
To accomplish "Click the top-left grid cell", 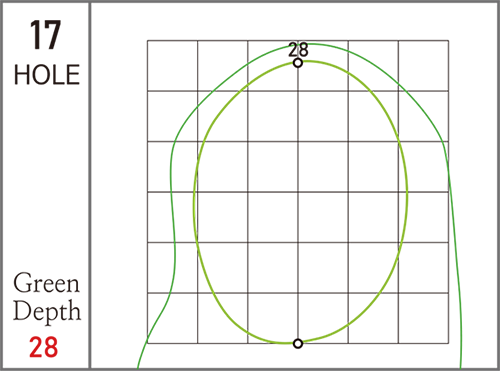I will (x=173, y=66).
